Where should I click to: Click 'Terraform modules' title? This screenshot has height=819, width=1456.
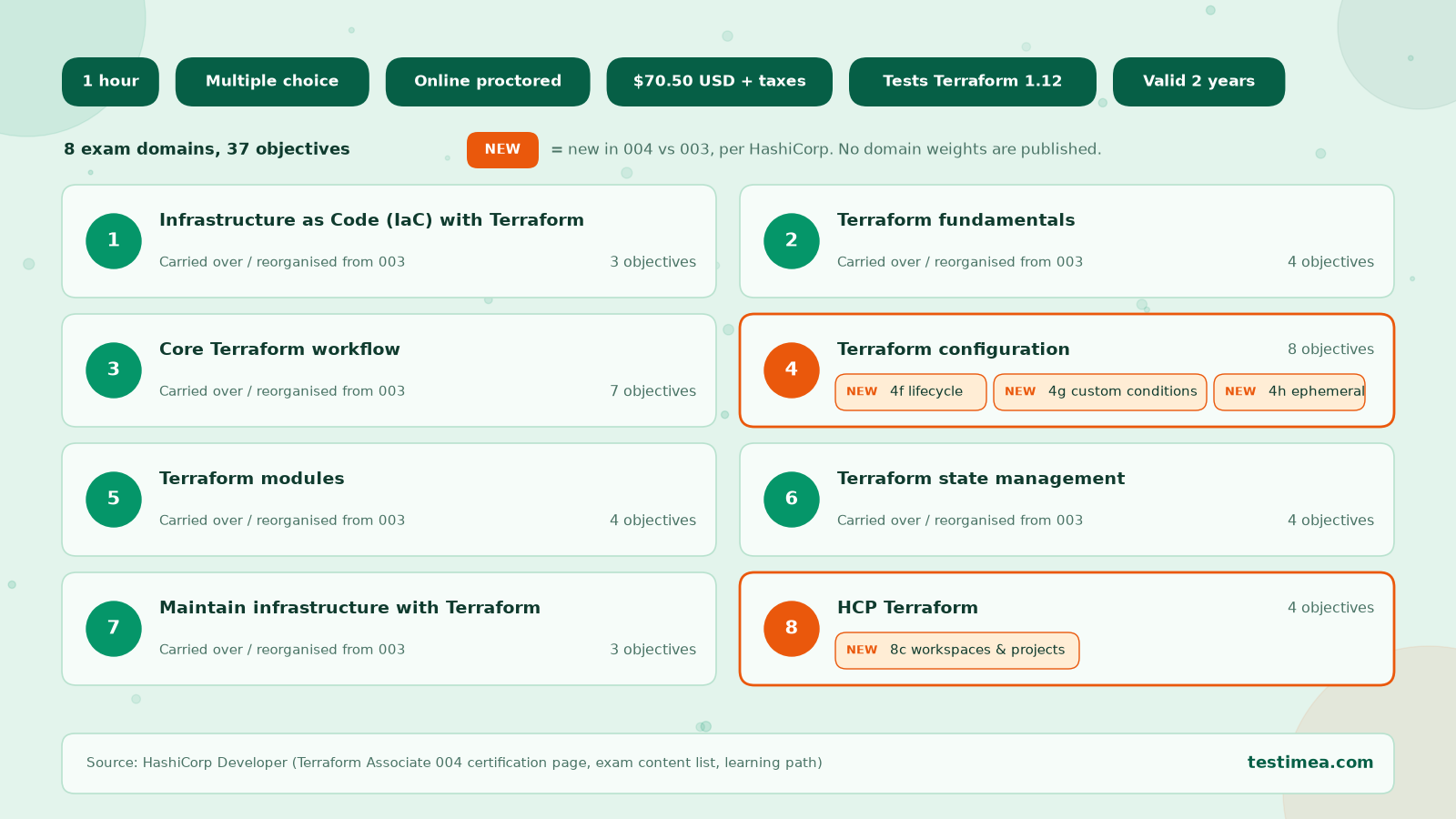point(252,479)
